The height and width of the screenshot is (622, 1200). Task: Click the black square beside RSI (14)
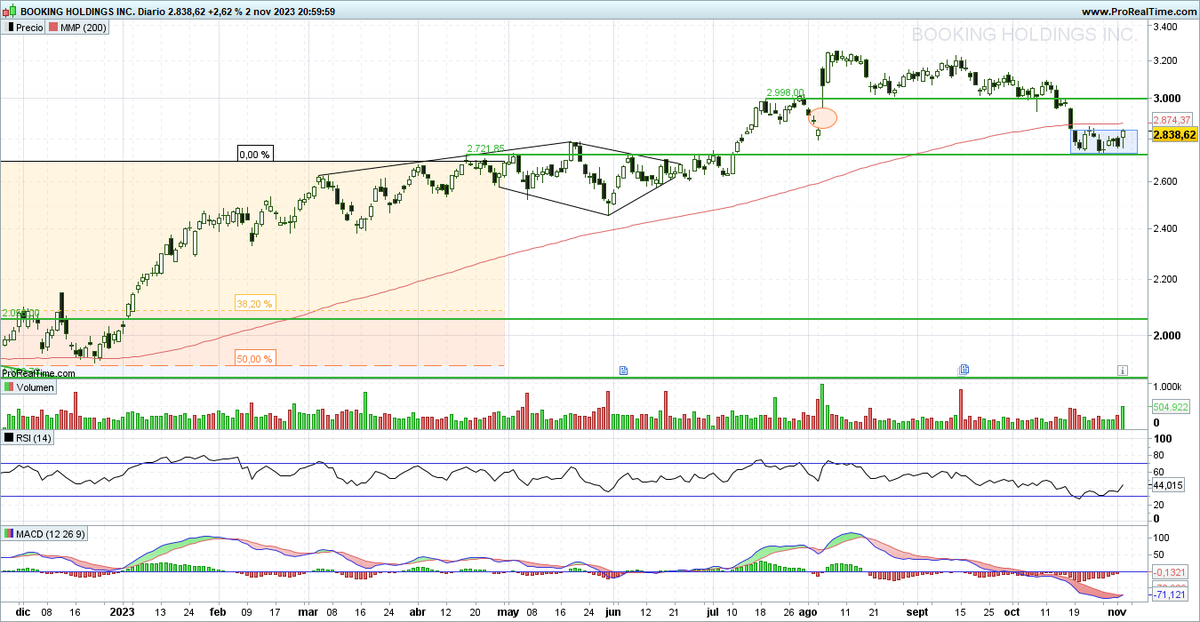coord(9,438)
